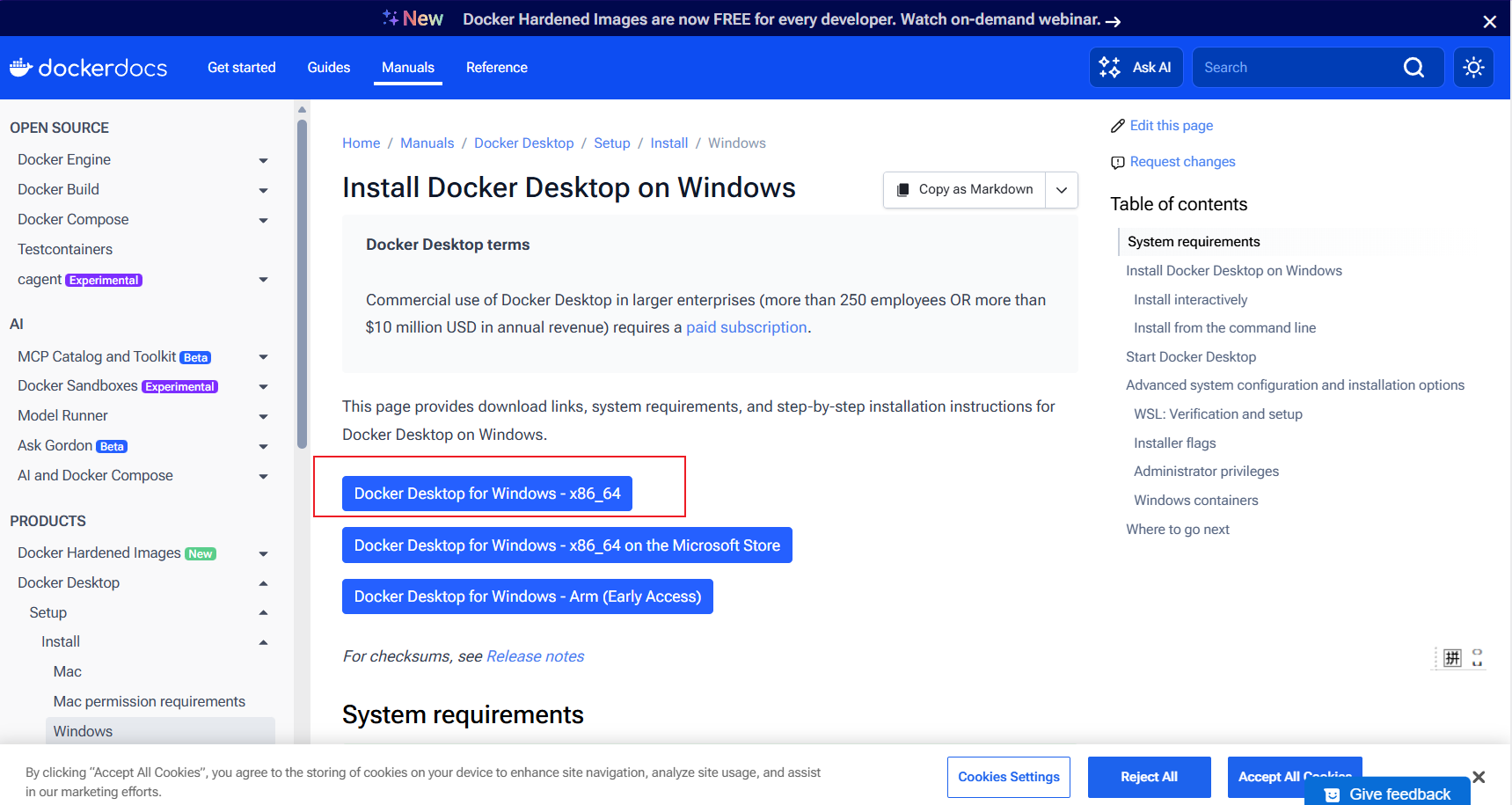Expand the Docker Engine sidebar section
1512x805 pixels.
[263, 160]
